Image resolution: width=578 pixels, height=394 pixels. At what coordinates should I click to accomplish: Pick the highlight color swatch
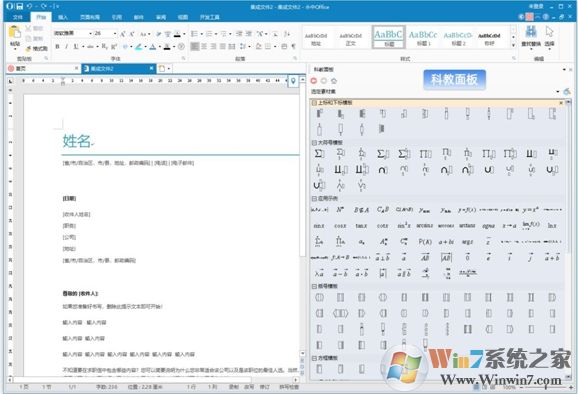tap(138, 47)
